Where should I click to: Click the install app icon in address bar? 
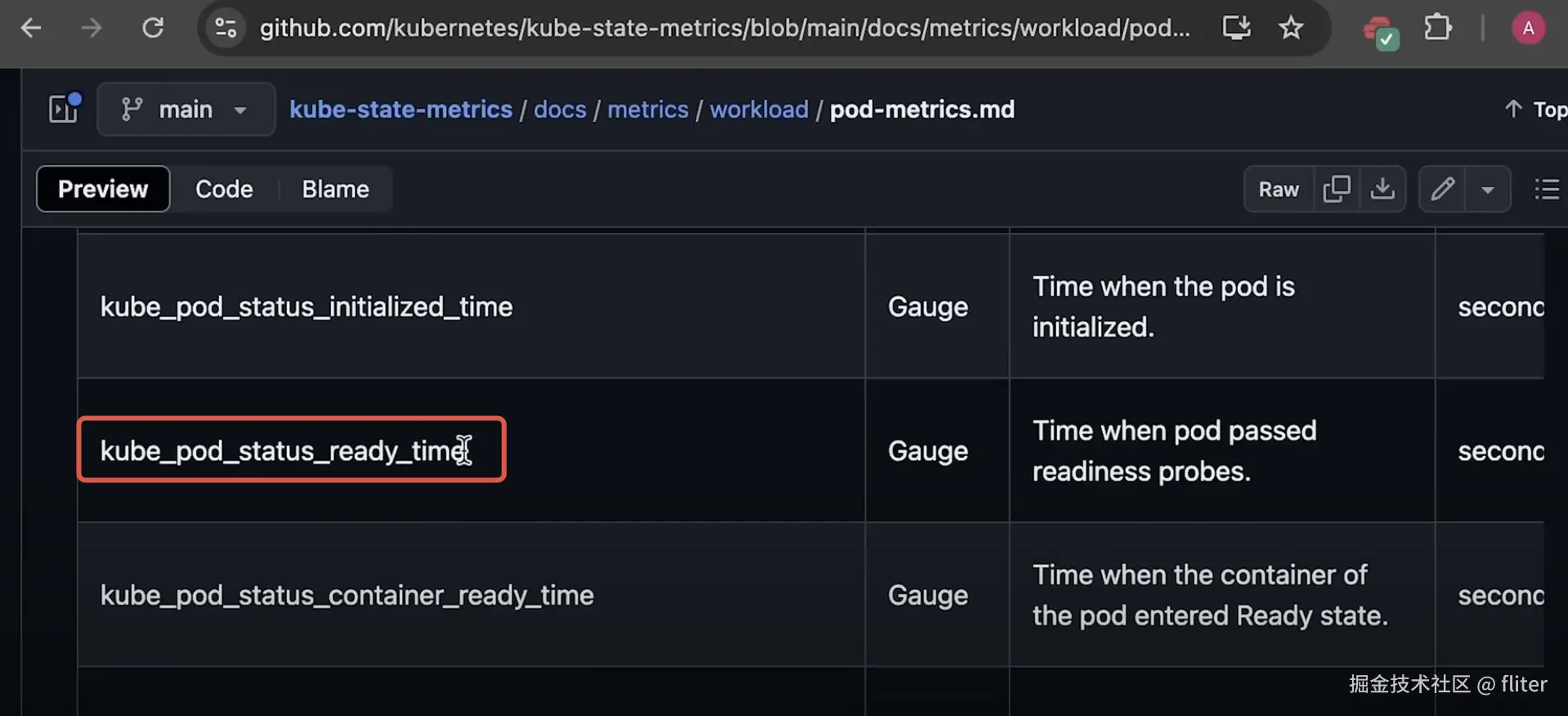coord(1236,28)
